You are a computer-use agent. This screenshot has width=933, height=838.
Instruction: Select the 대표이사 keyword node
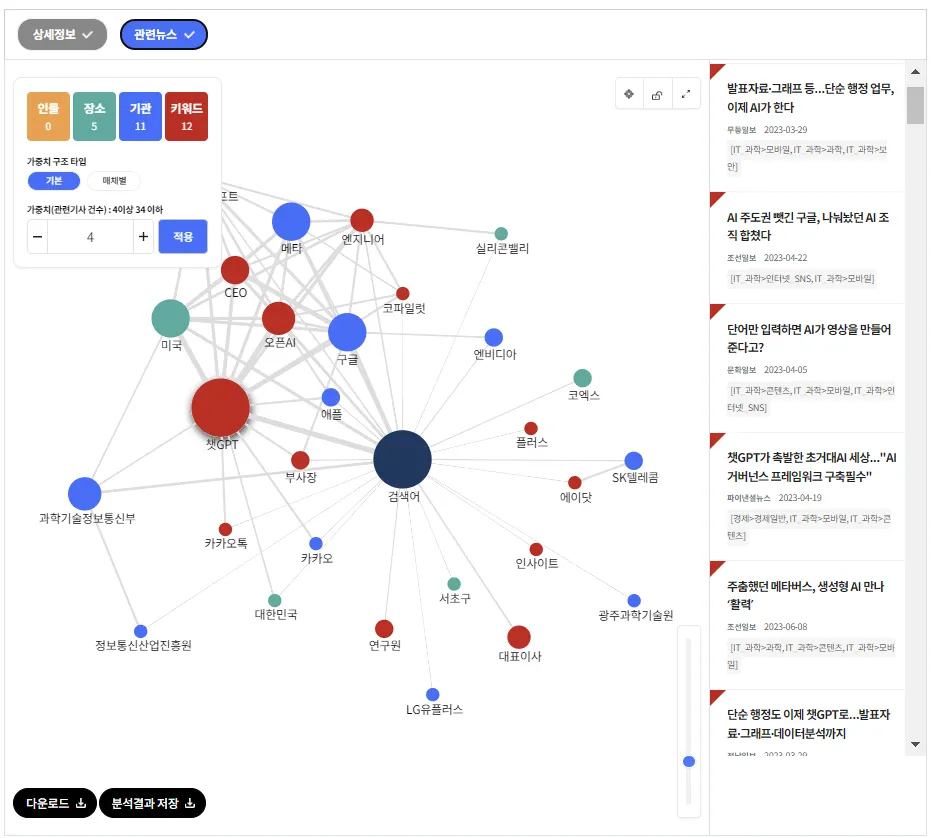point(519,637)
